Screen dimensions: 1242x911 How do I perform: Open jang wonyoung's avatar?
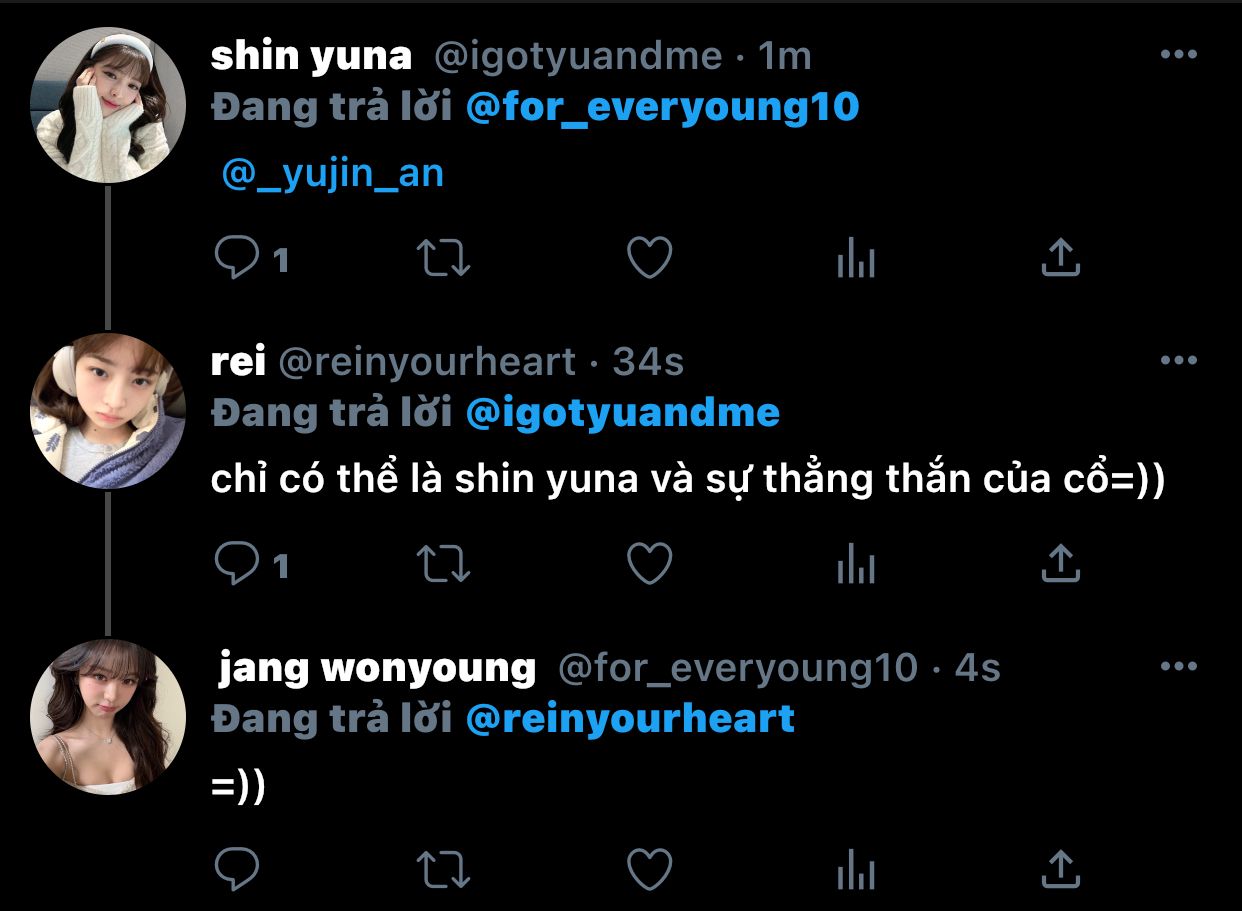click(x=108, y=717)
